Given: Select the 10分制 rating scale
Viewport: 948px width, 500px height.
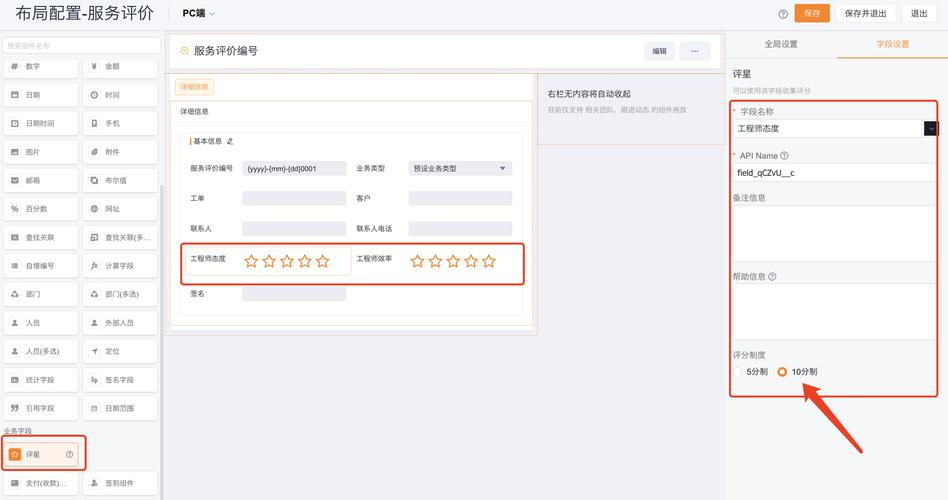Looking at the screenshot, I should coord(782,371).
